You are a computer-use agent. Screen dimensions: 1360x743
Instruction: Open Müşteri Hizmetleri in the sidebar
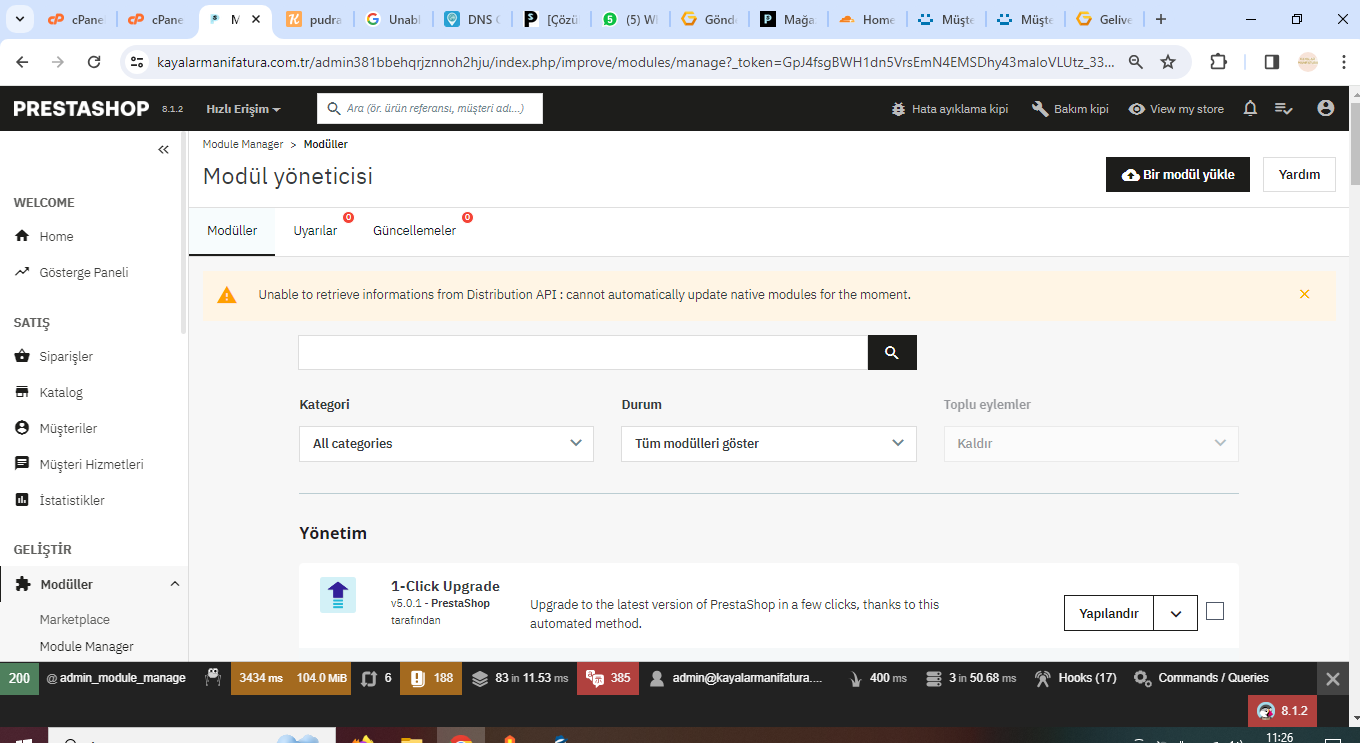point(91,465)
